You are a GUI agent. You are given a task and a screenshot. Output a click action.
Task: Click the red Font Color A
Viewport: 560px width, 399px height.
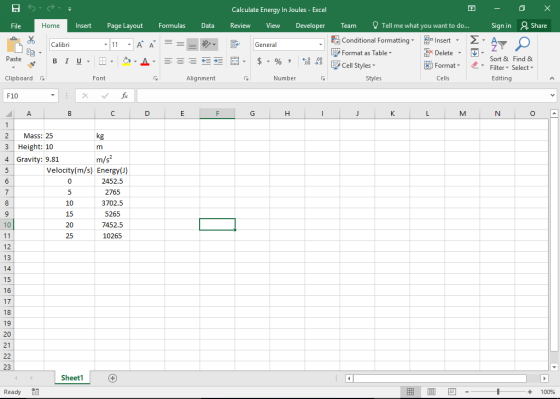[145, 61]
